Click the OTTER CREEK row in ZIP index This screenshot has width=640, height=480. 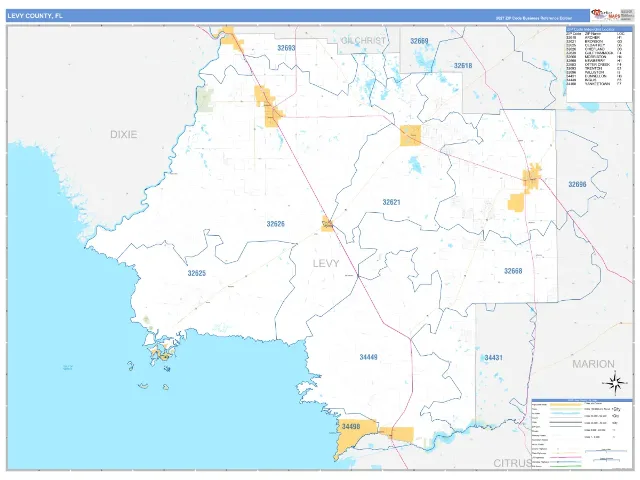pyautogui.click(x=595, y=64)
